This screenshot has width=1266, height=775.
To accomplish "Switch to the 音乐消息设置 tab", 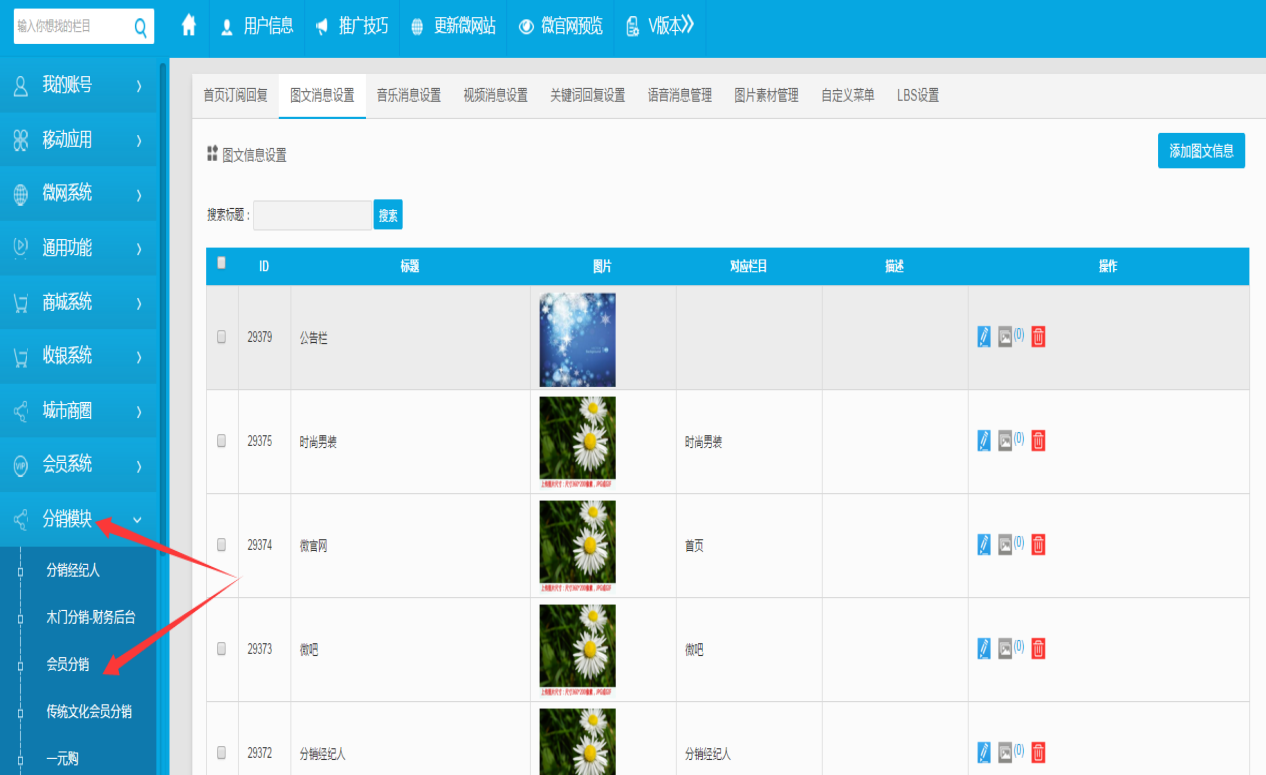I will point(408,96).
